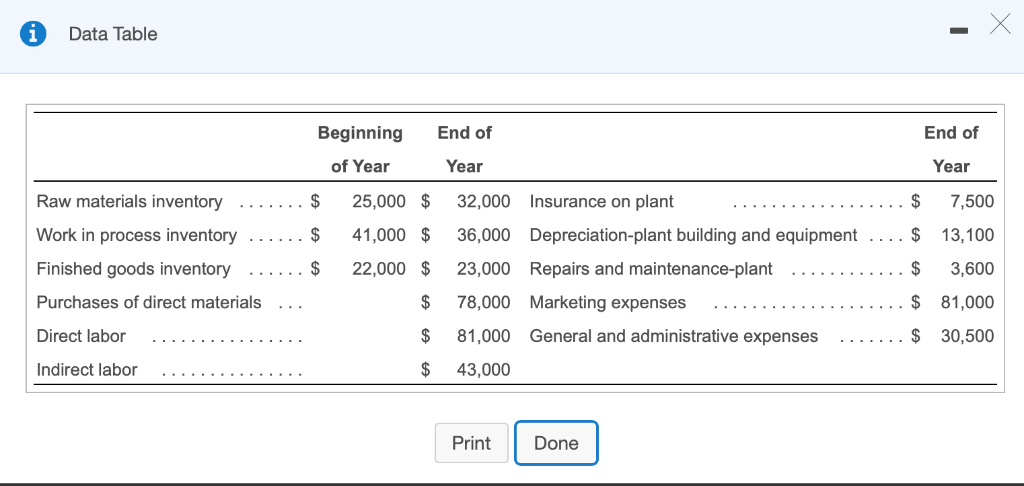The image size is (1024, 486).
Task: Click the Beginning of Year column header
Action: tap(360, 149)
